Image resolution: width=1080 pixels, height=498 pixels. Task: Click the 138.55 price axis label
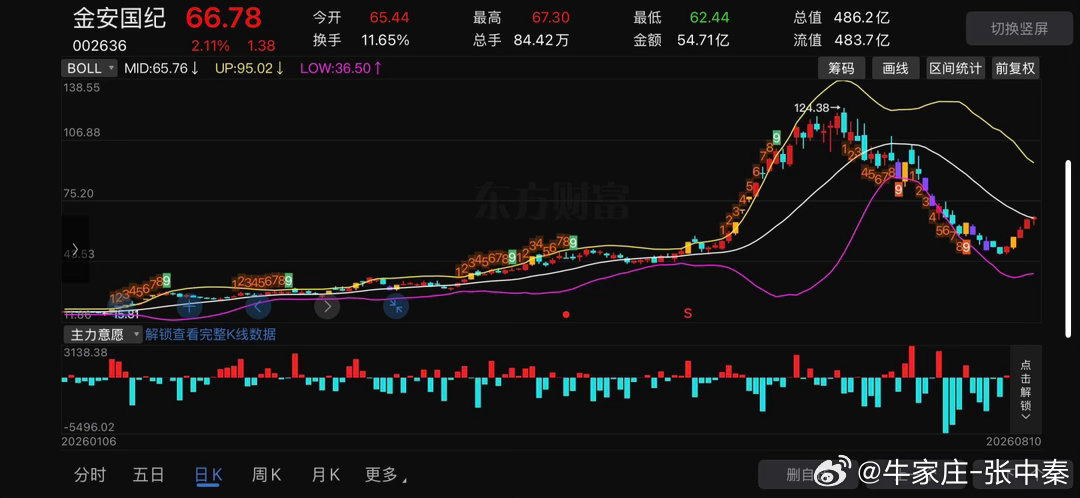click(81, 88)
